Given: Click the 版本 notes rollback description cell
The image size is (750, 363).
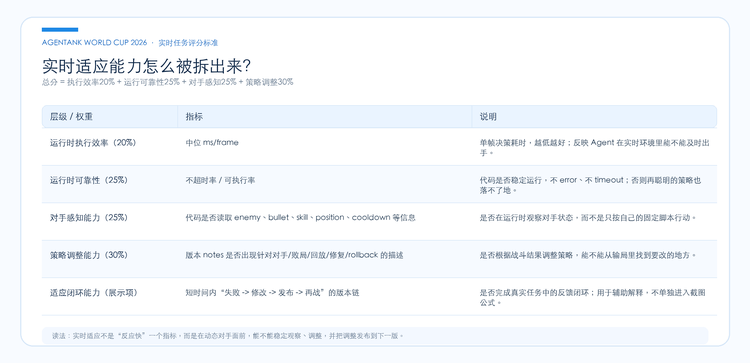Looking at the screenshot, I should pos(294,255).
